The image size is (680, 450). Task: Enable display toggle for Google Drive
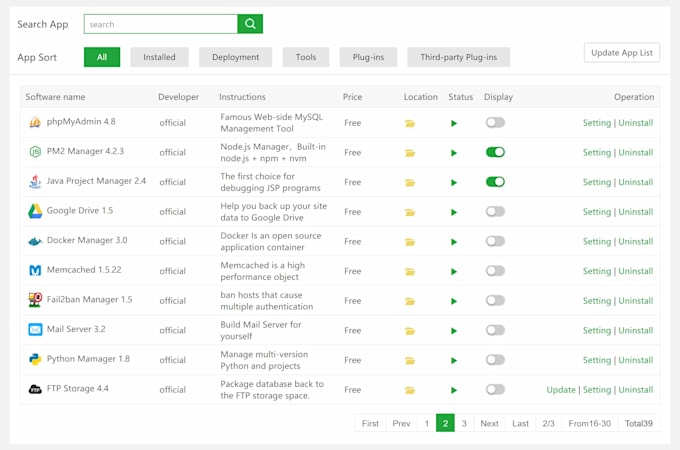[x=495, y=212]
